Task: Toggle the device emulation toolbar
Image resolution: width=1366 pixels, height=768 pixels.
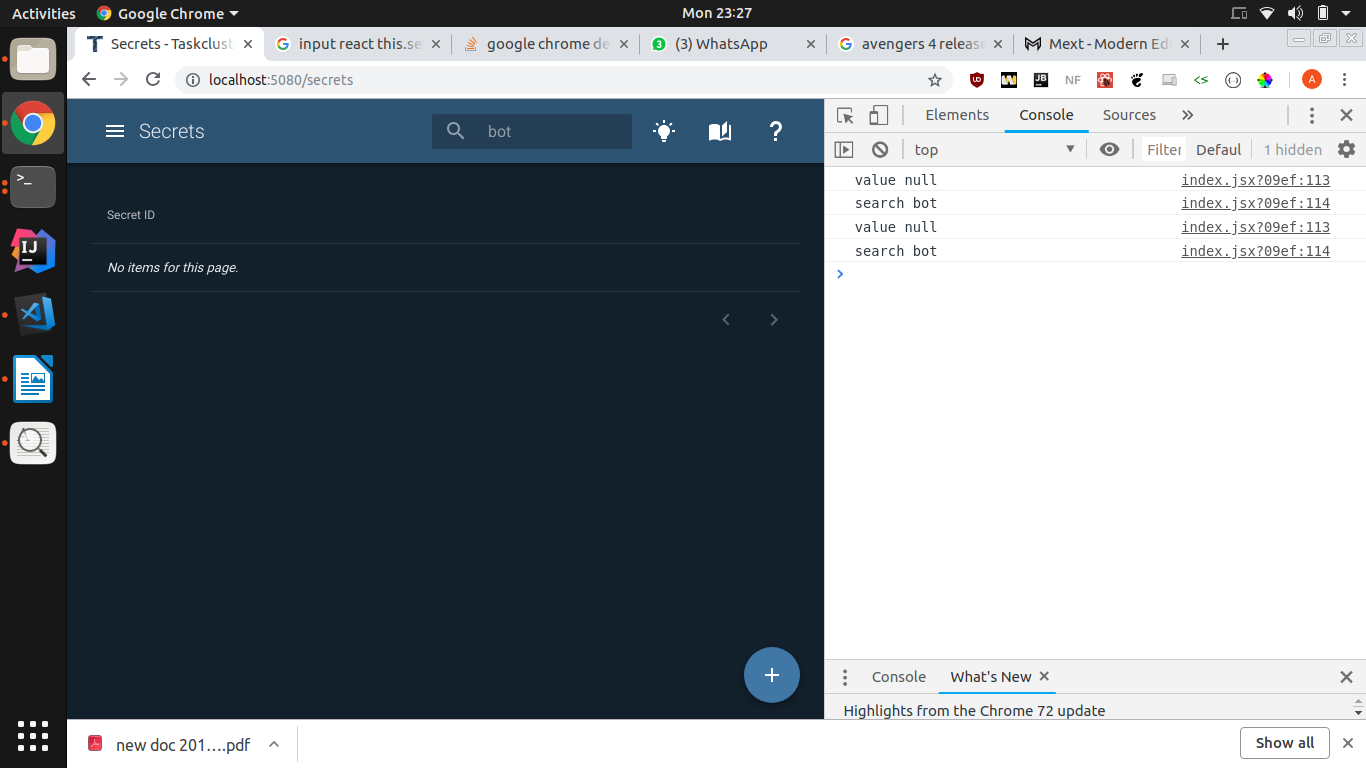Action: pyautogui.click(x=879, y=115)
